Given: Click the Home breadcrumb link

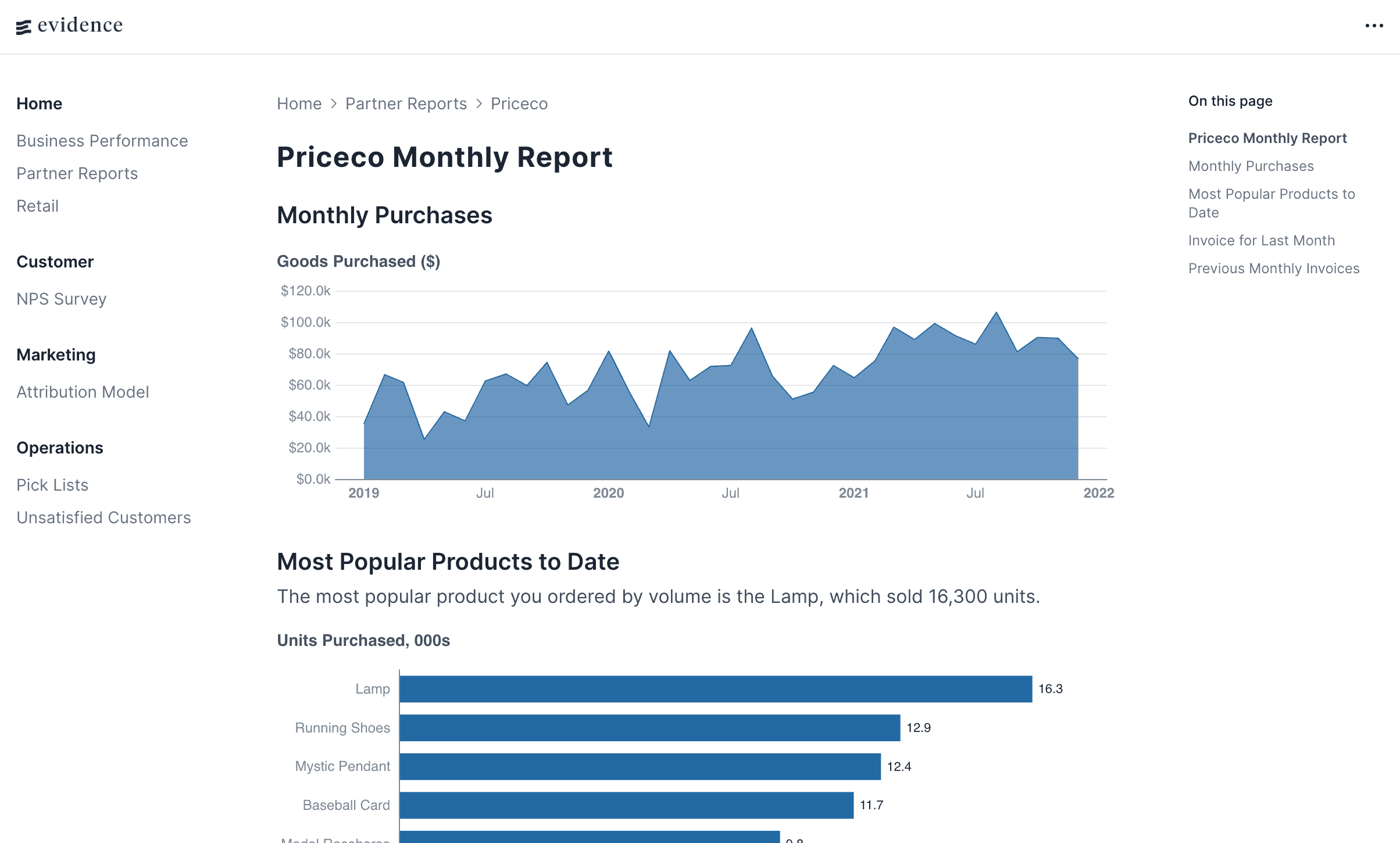Looking at the screenshot, I should pos(299,103).
